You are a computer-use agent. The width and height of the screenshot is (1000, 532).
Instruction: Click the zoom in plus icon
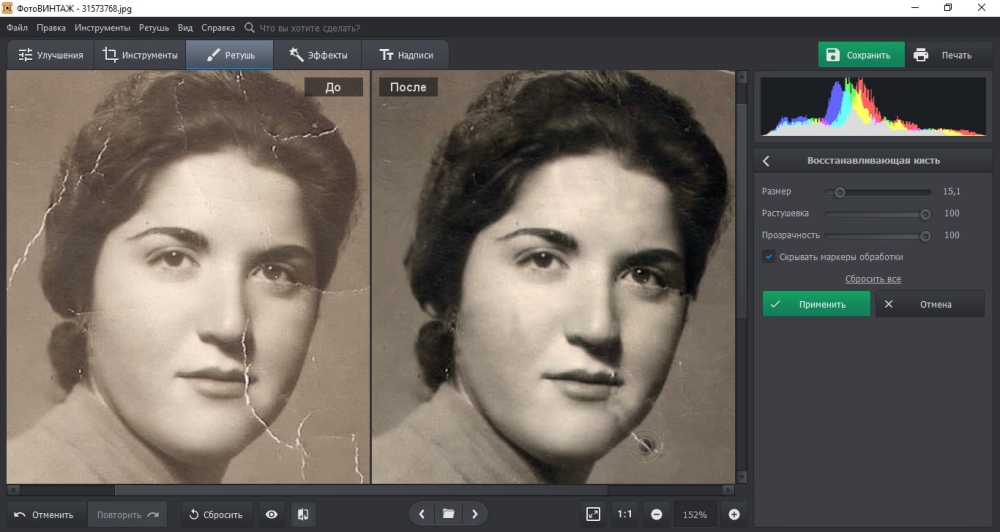pyautogui.click(x=734, y=514)
